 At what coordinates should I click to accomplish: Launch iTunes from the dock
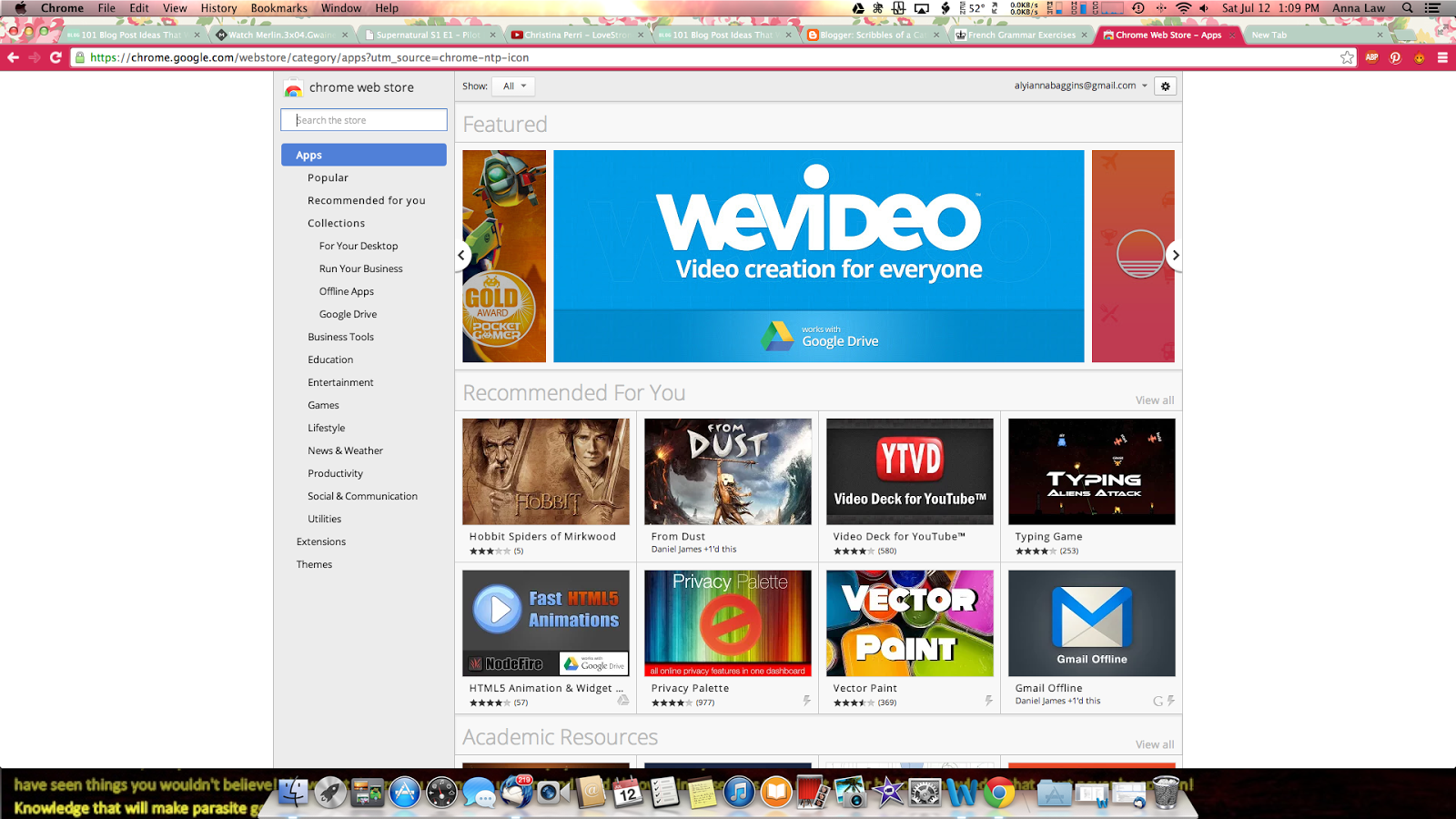click(739, 794)
